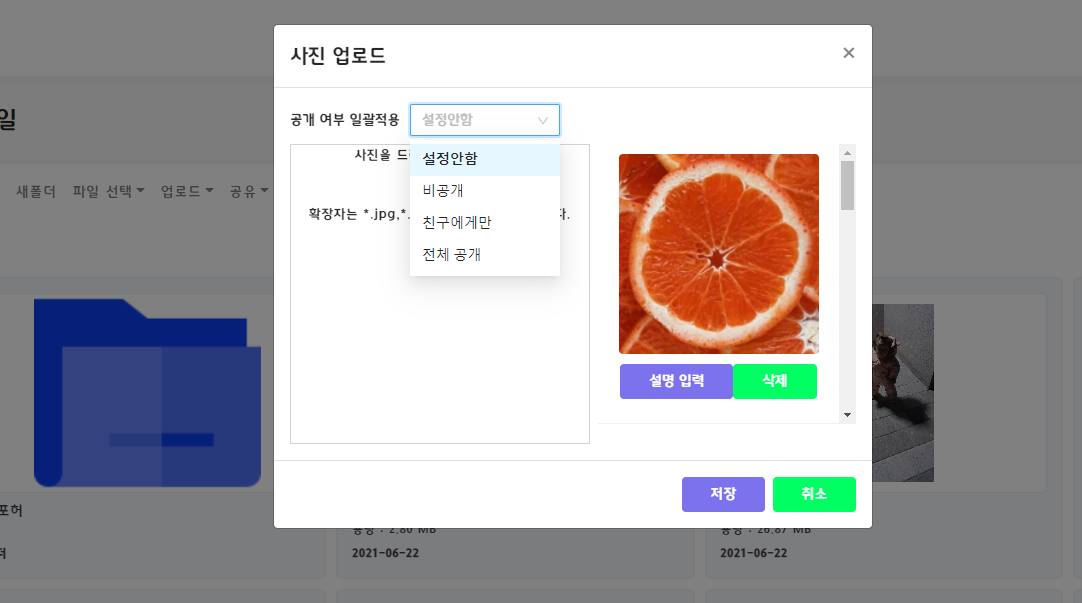Open the 공개 여부 일괄적용 dropdown
Viewport: 1082px width, 603px height.
click(x=484, y=119)
